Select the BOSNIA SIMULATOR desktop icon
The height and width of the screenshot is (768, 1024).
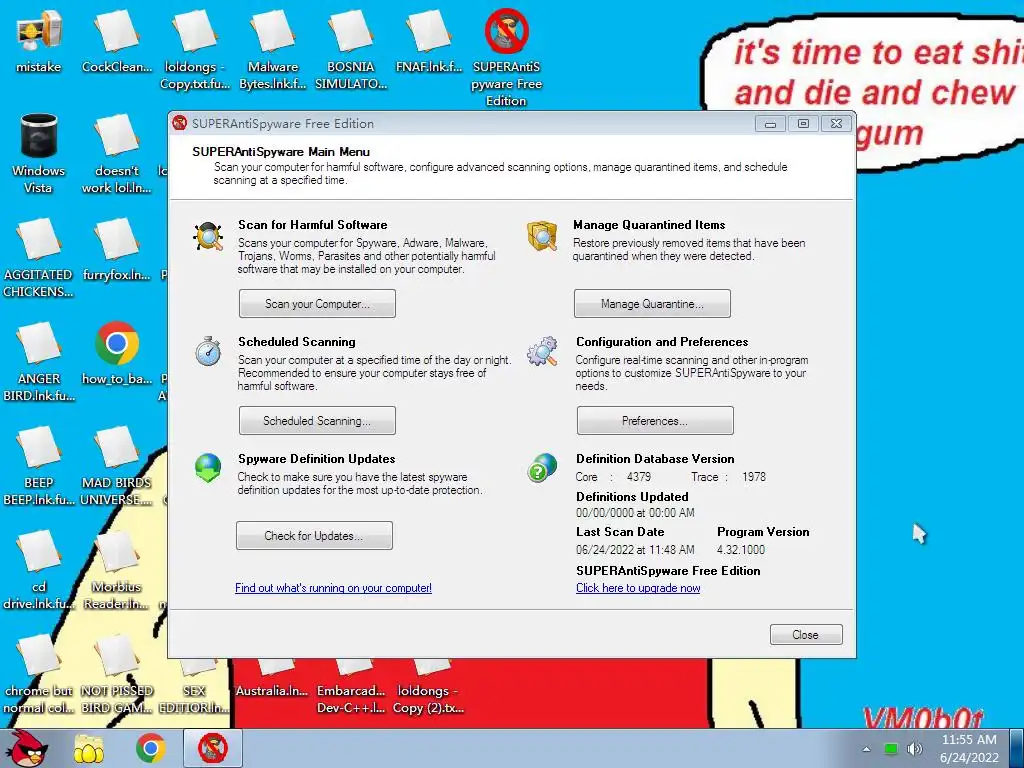[x=351, y=50]
